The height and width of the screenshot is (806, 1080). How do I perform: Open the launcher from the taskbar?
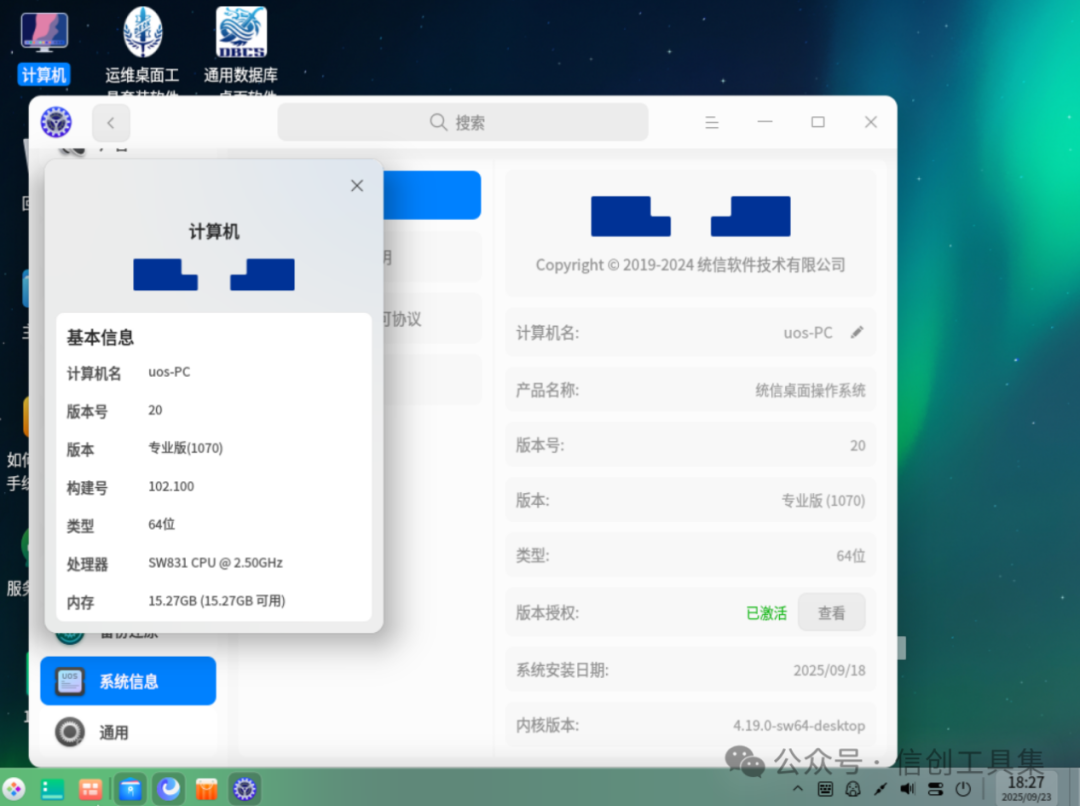pos(14,789)
